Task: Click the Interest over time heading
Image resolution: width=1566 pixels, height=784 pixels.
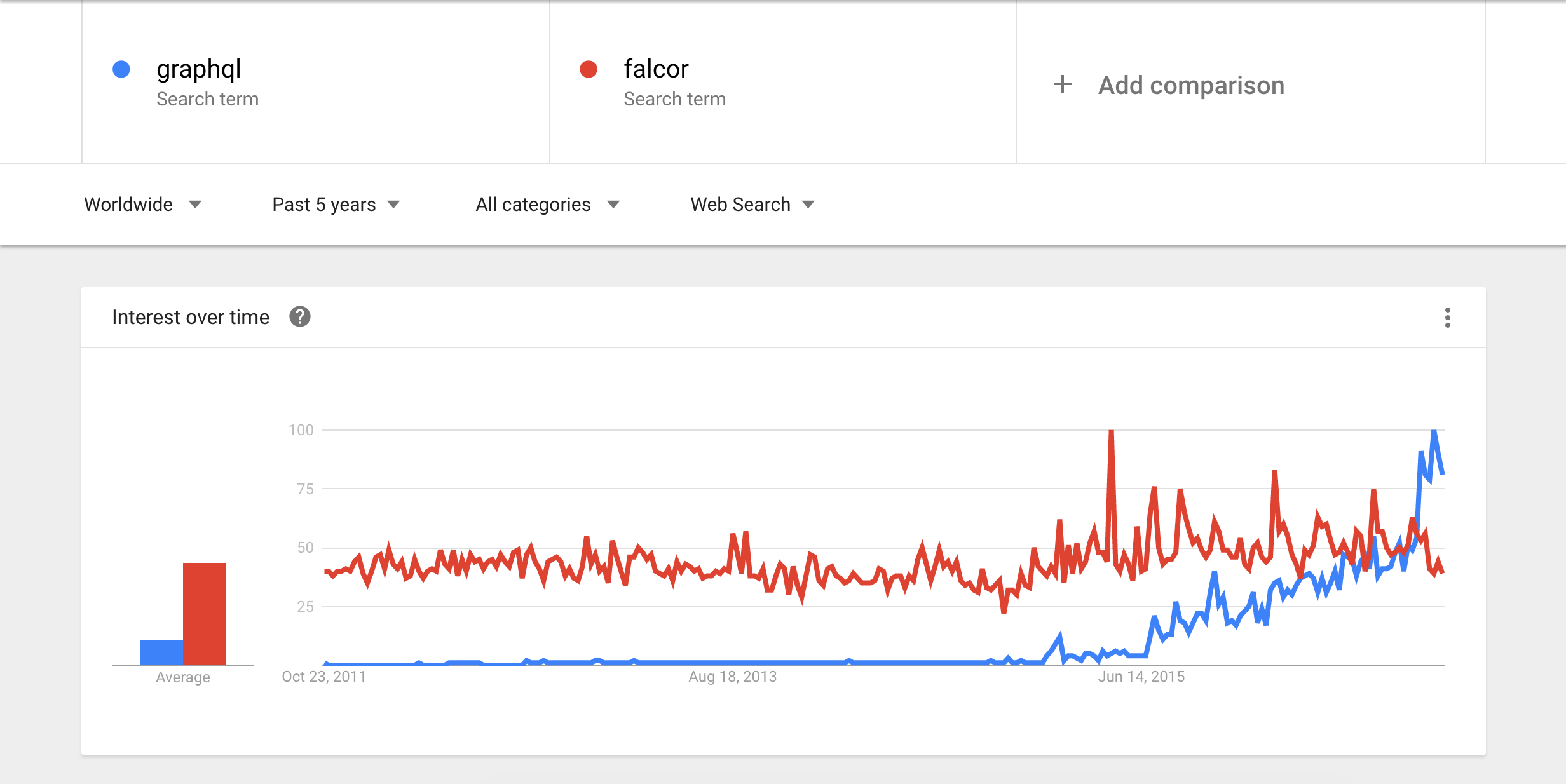Action: [x=191, y=317]
